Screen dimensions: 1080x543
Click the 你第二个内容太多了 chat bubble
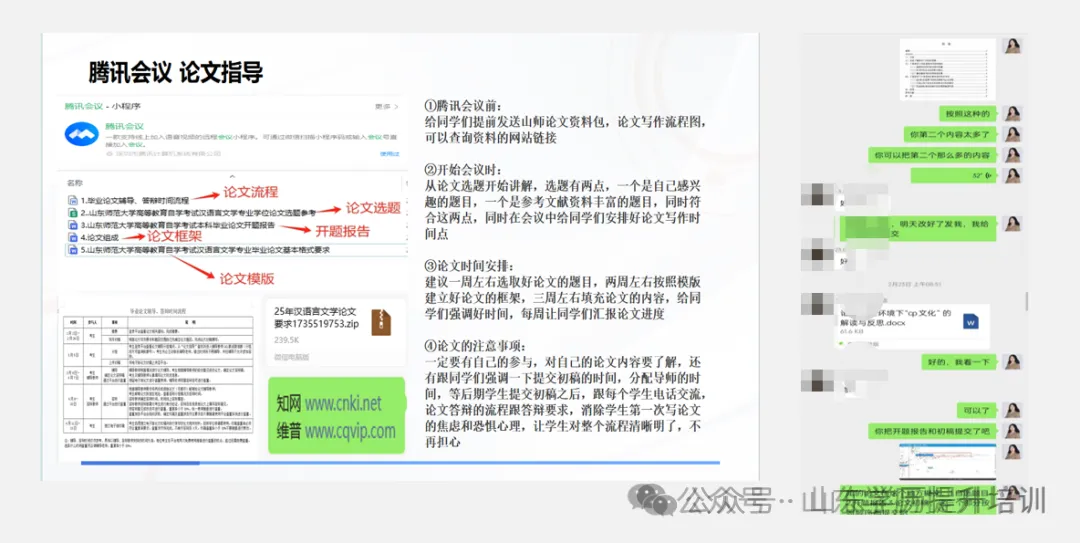coord(951,134)
